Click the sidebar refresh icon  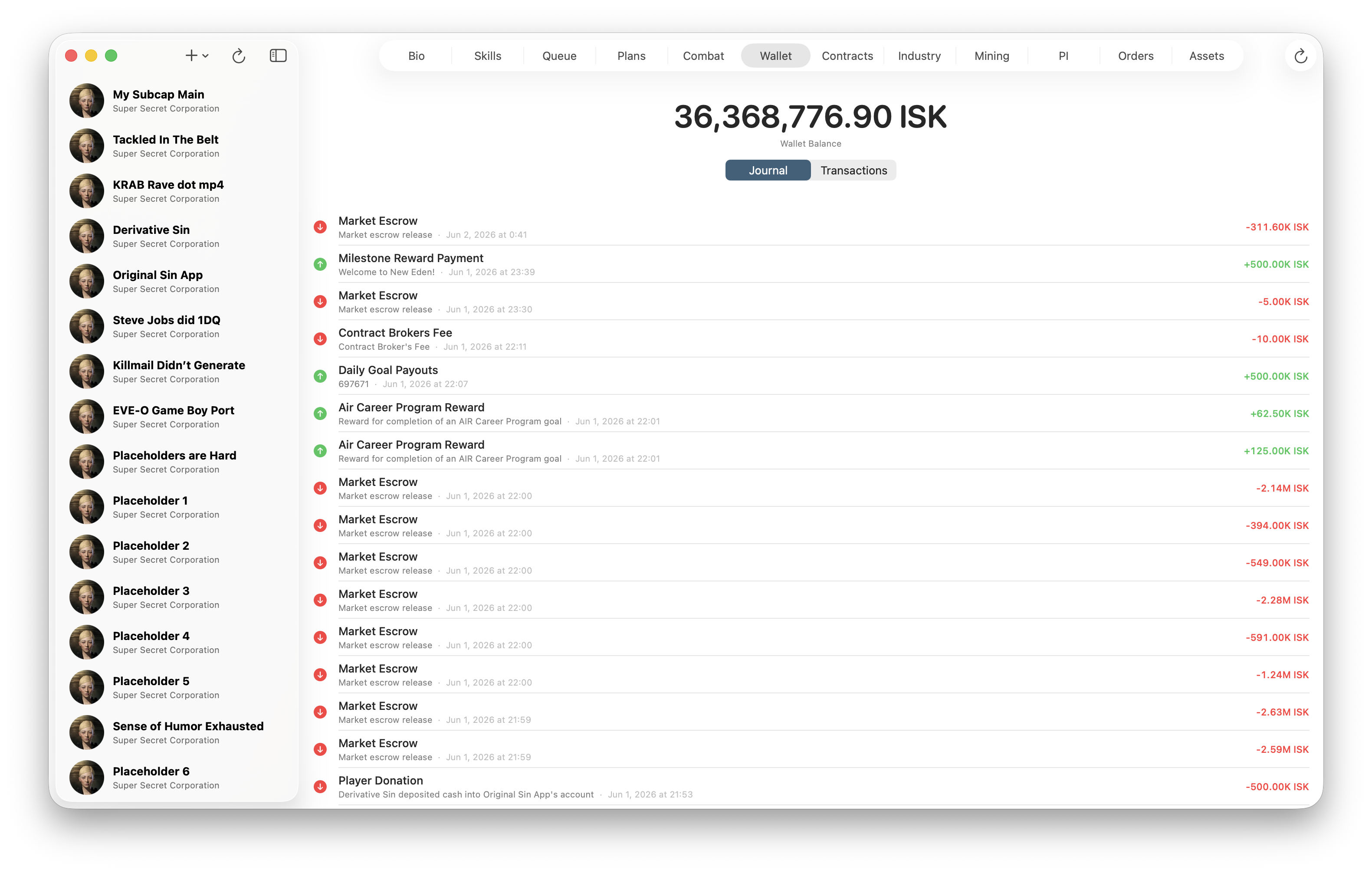point(239,55)
